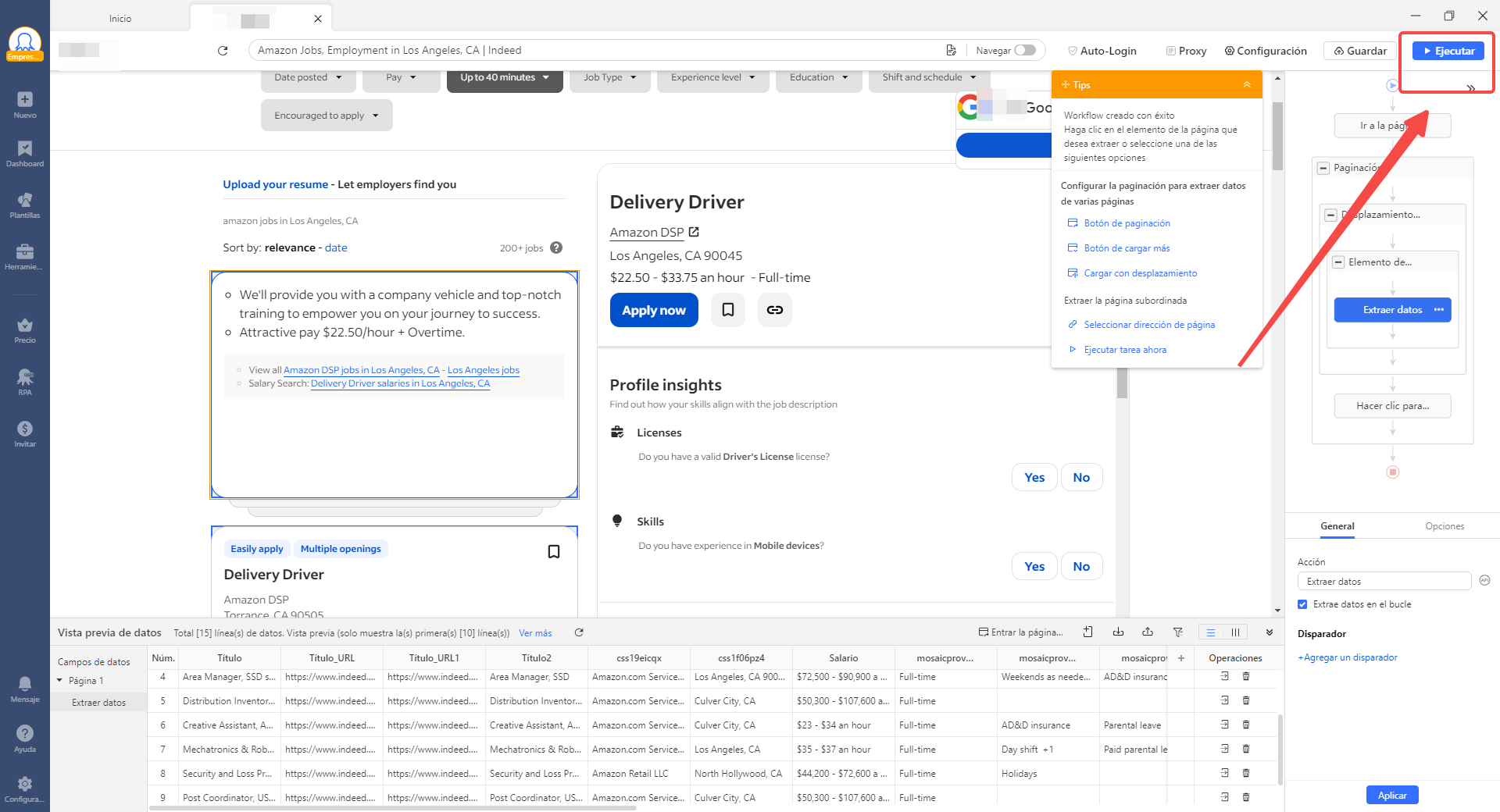
Task: Open the Nuevo sidebar icon
Action: tap(25, 105)
